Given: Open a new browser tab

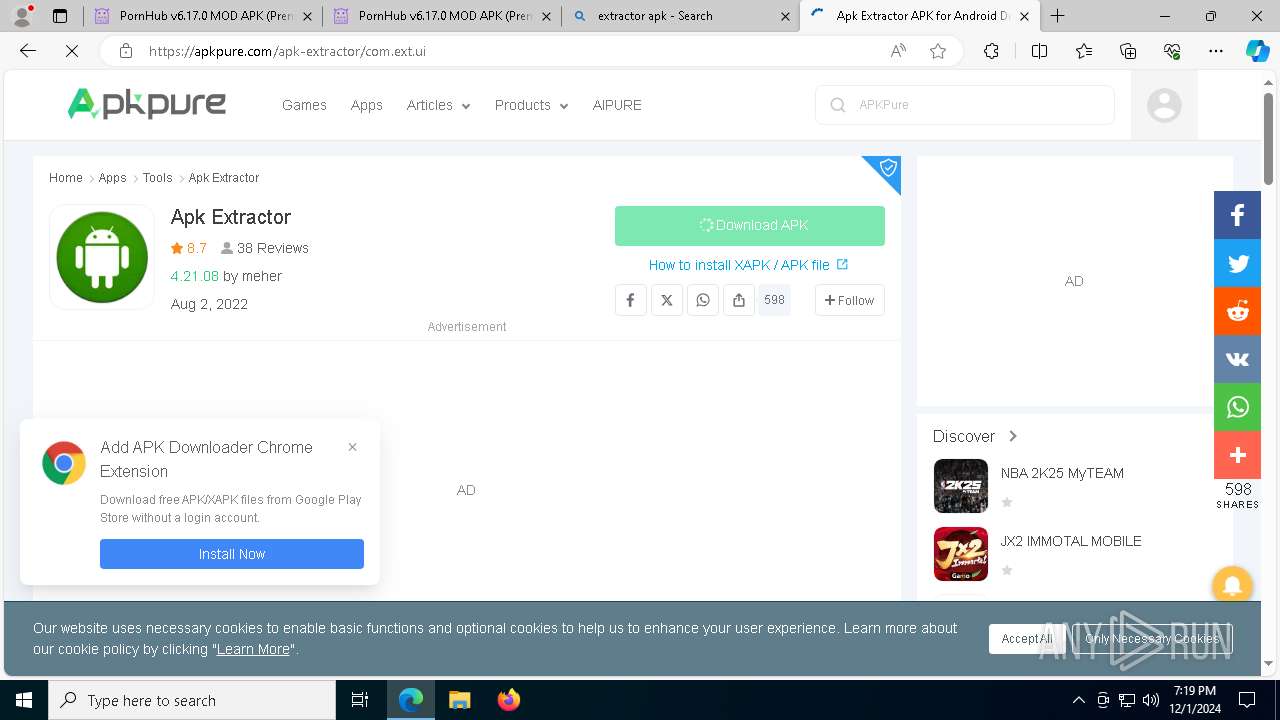Looking at the screenshot, I should tap(1057, 16).
